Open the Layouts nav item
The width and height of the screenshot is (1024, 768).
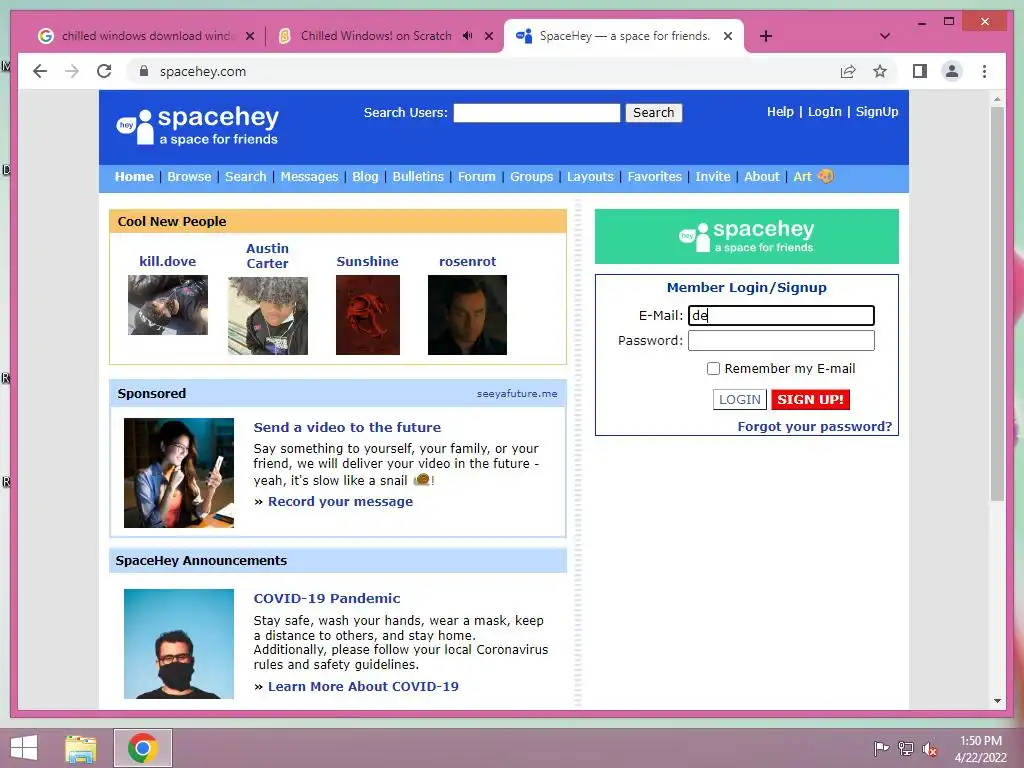pyautogui.click(x=590, y=176)
